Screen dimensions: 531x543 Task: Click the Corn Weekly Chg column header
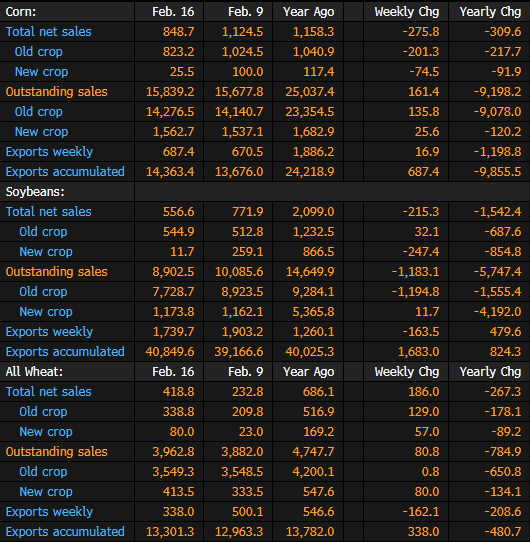click(407, 12)
